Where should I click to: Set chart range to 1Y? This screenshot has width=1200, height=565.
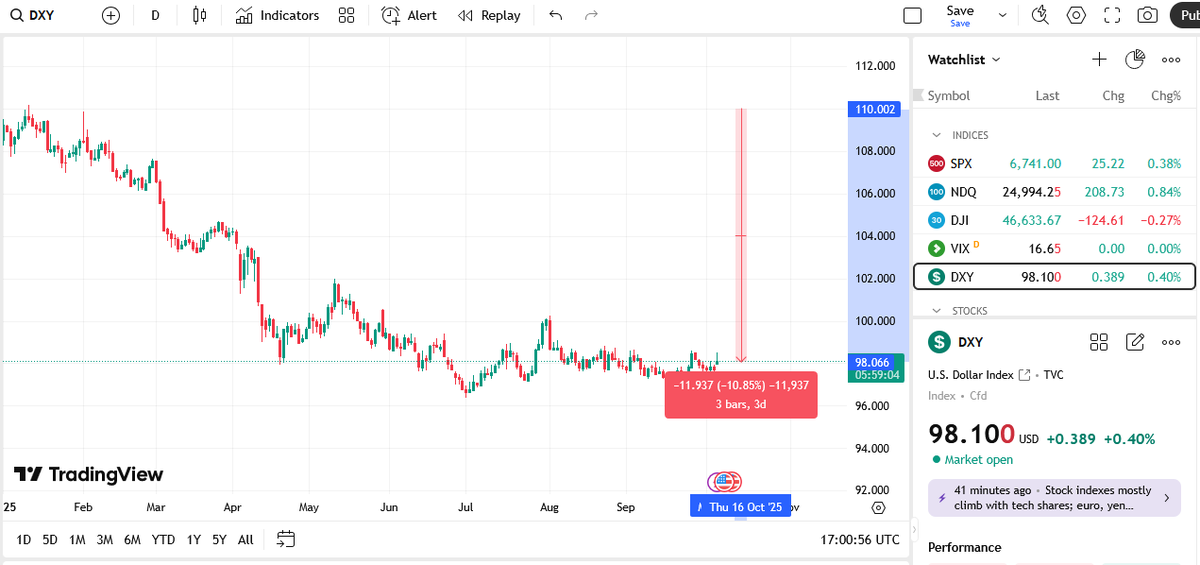(x=194, y=540)
